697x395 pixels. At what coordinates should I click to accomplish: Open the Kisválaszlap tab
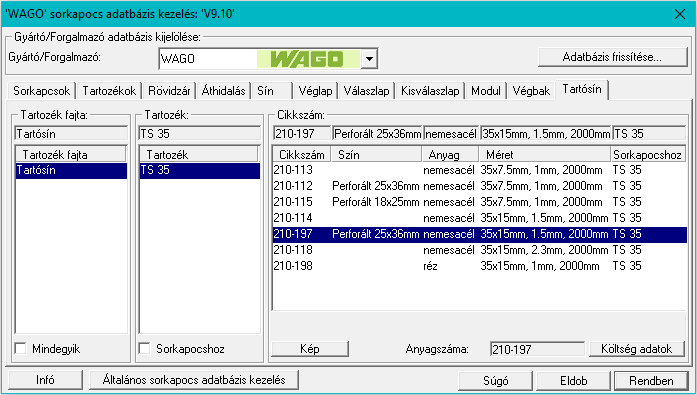430,91
